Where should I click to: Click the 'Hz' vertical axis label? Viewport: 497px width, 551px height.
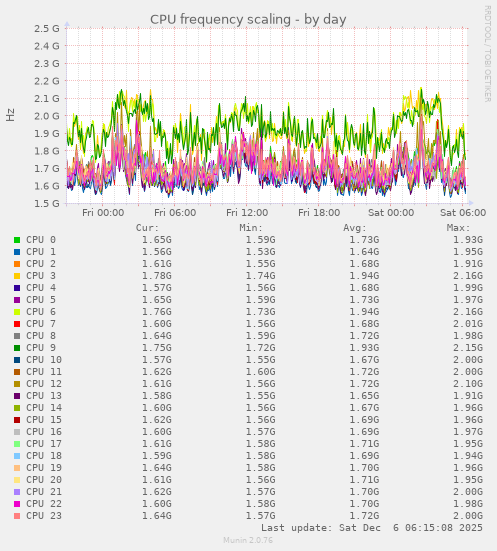point(11,115)
